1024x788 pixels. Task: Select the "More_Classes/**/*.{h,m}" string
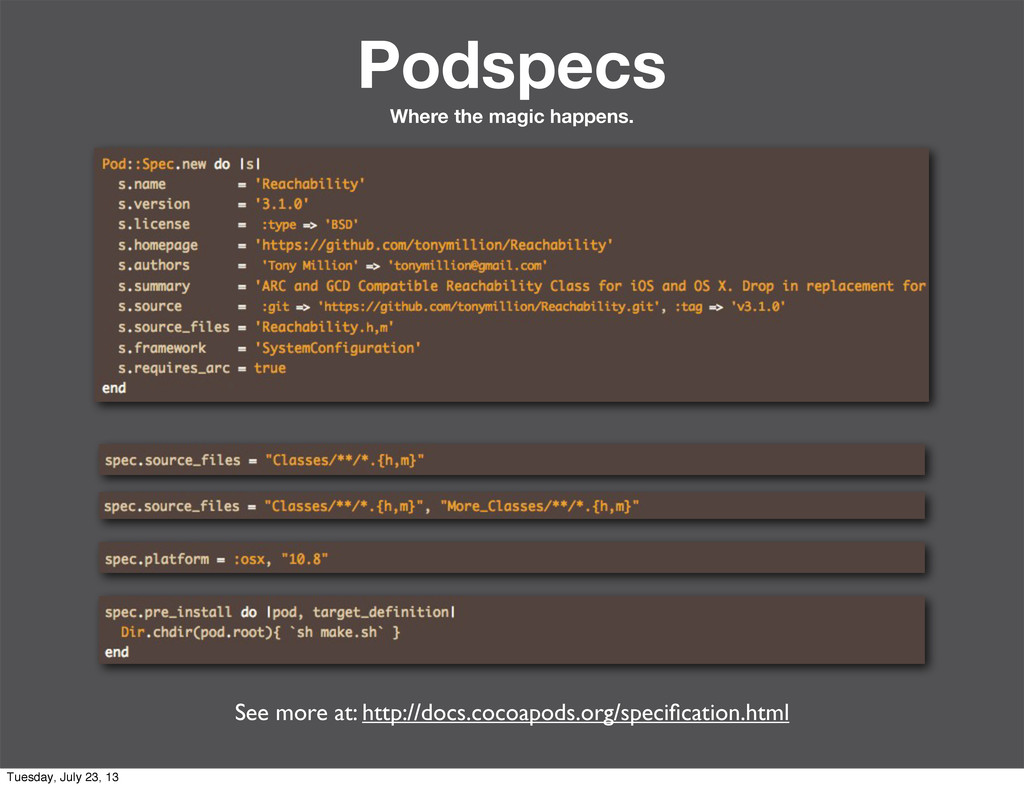540,506
